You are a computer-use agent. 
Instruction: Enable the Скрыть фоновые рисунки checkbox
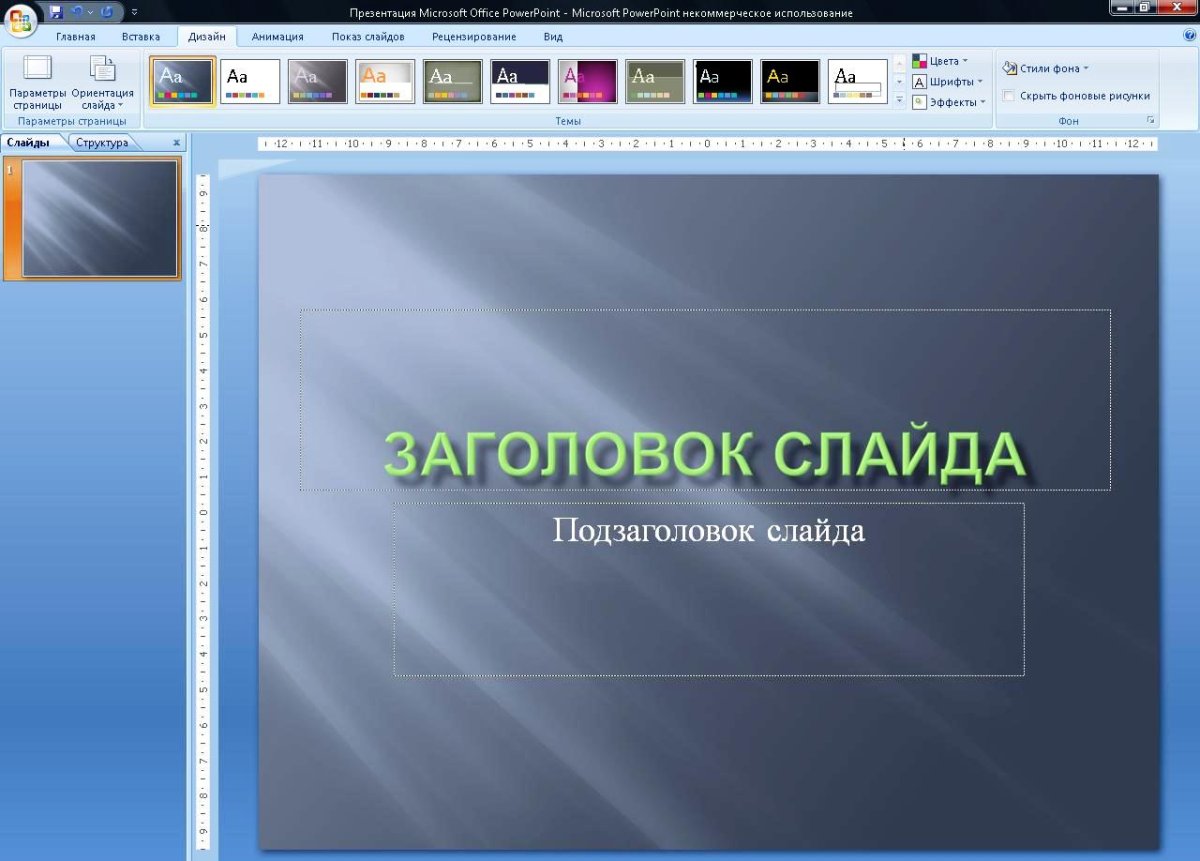pos(1010,94)
